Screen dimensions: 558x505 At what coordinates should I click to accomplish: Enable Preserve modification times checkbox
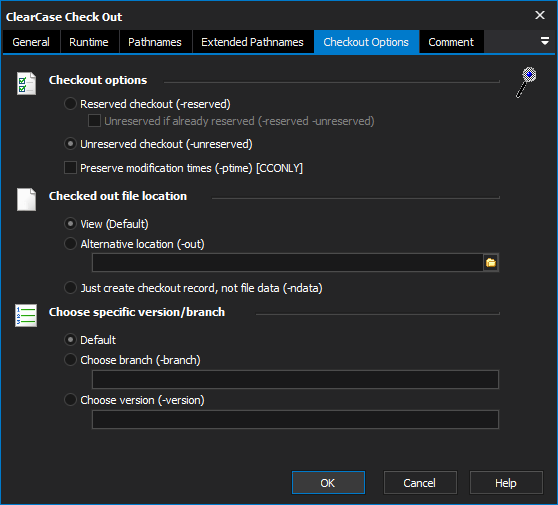(x=70, y=168)
